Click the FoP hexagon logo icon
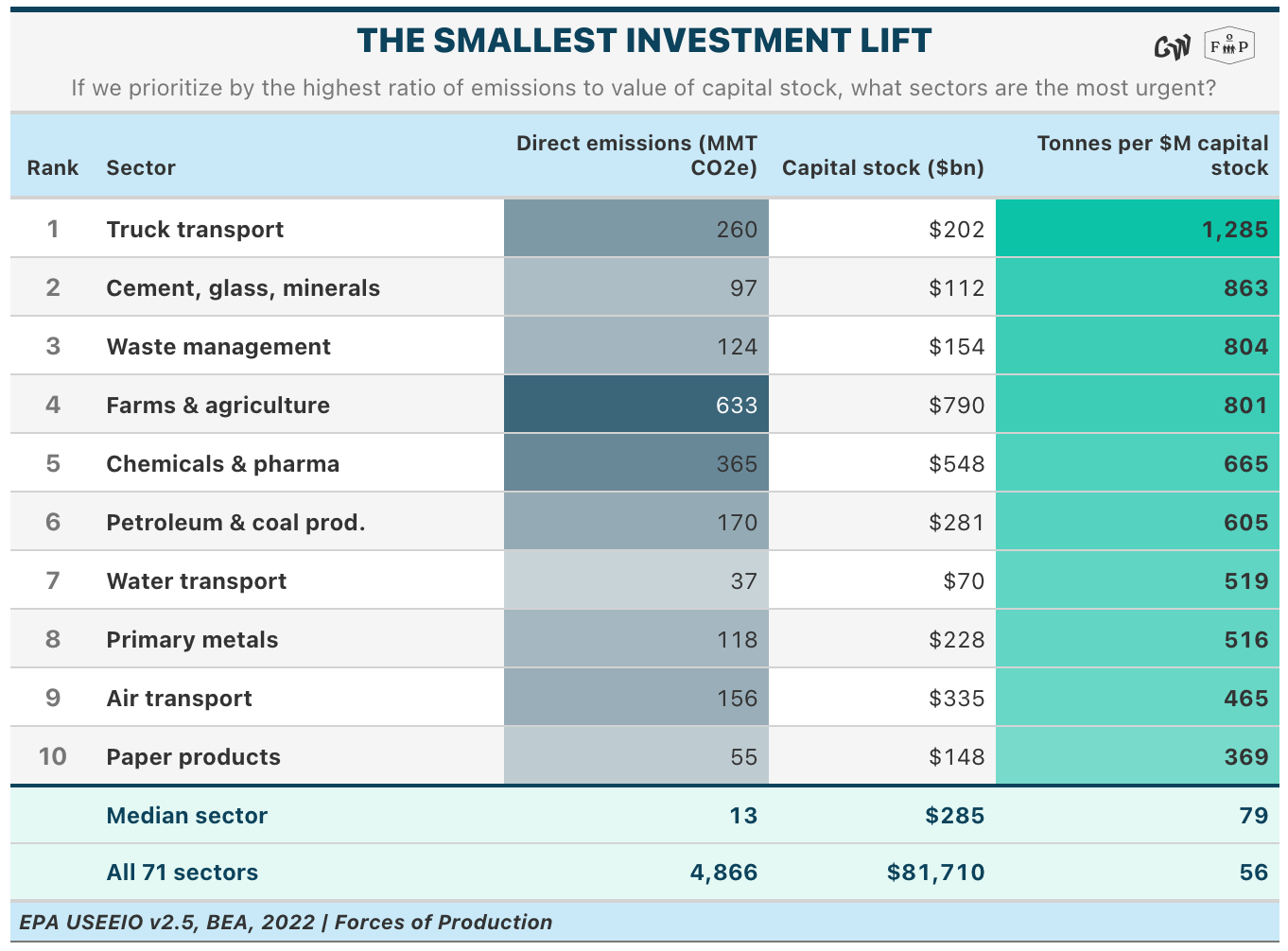 [1229, 45]
